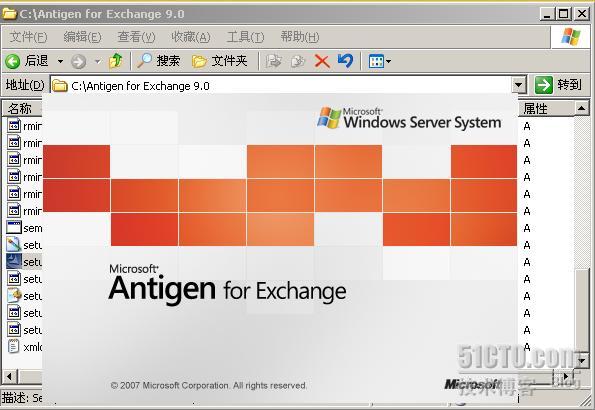Viewport: 595px width, 410px height.
Task: Sort by the 属性 column header
Action: pyautogui.click(x=546, y=109)
